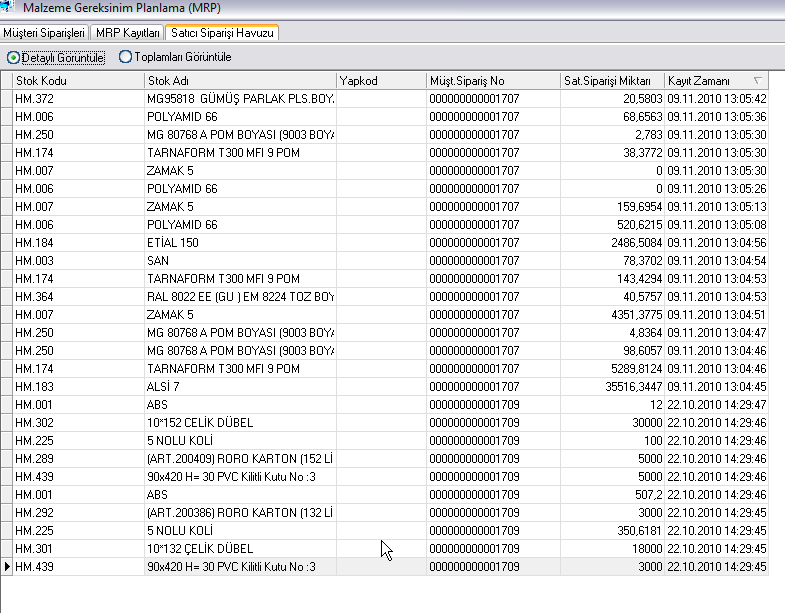Open the MRP Kayıtları tab
The width and height of the screenshot is (785, 613).
click(x=128, y=33)
